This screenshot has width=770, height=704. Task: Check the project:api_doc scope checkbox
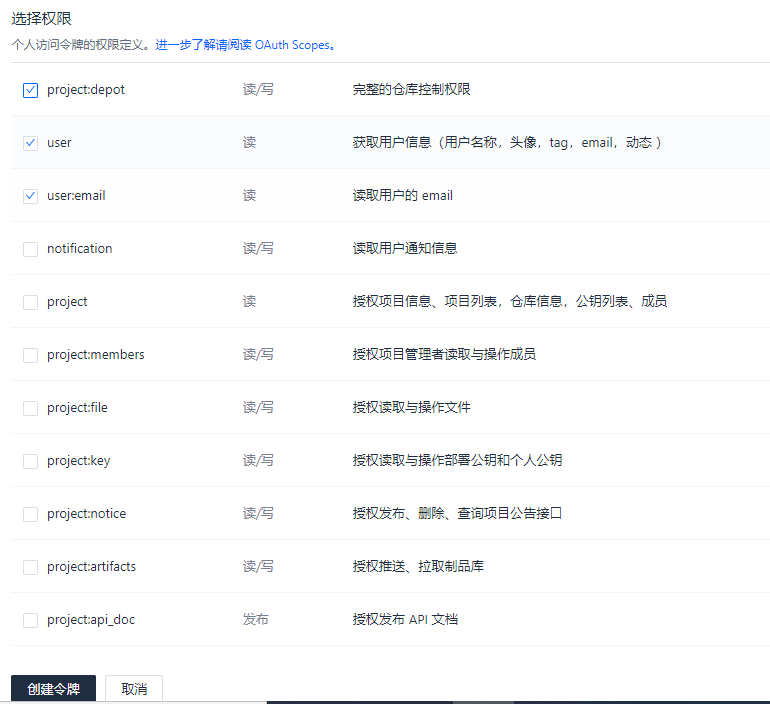[x=30, y=620]
